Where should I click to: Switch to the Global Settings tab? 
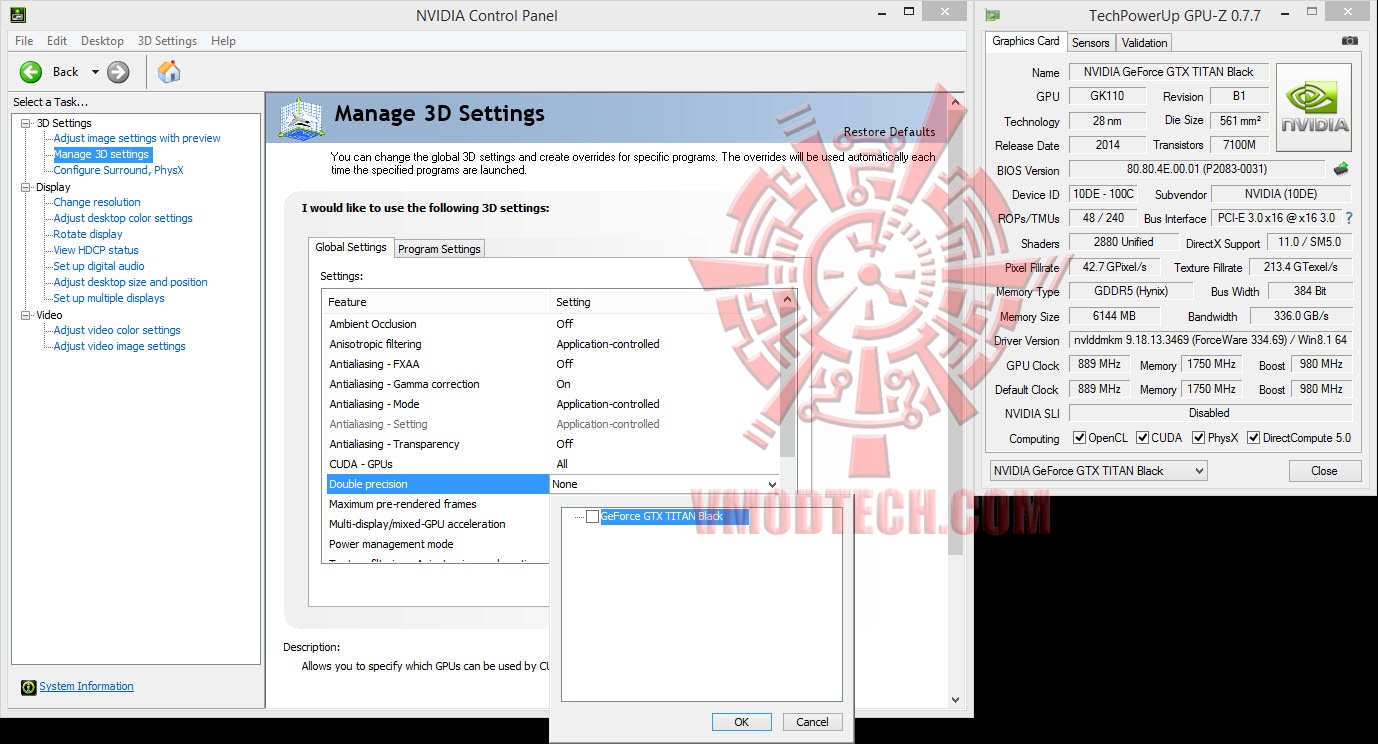tap(351, 247)
